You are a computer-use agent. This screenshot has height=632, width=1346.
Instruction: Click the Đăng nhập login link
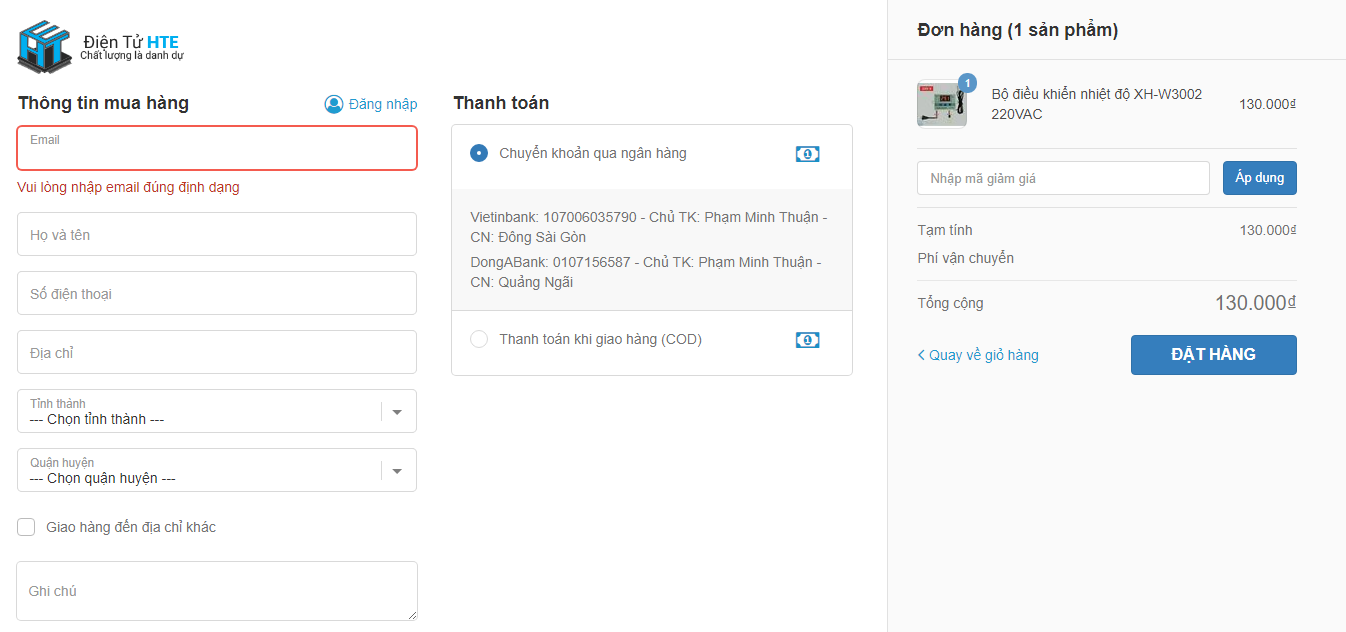(383, 104)
